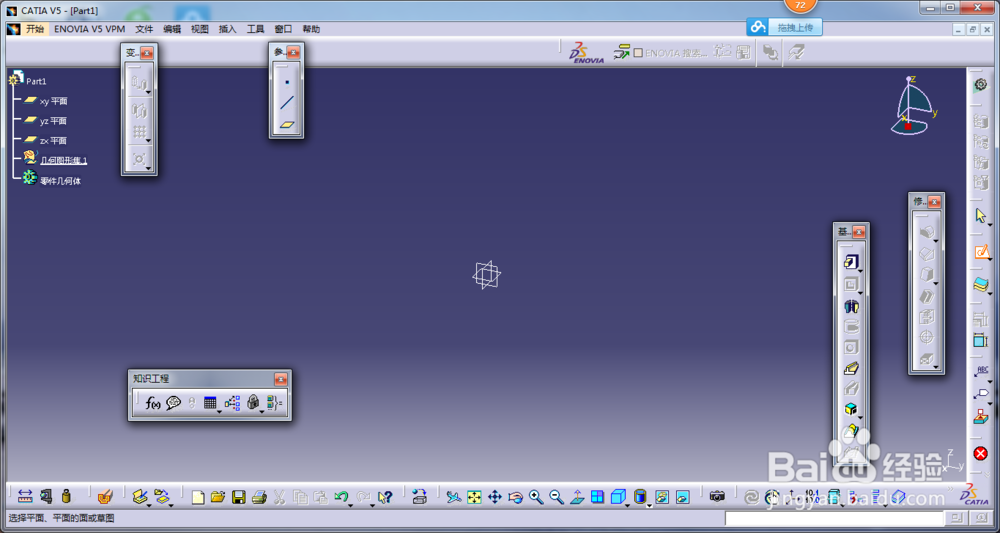Click the Pad tool in sketch-based features
Image resolution: width=1000 pixels, height=533 pixels.
[x=851, y=261]
